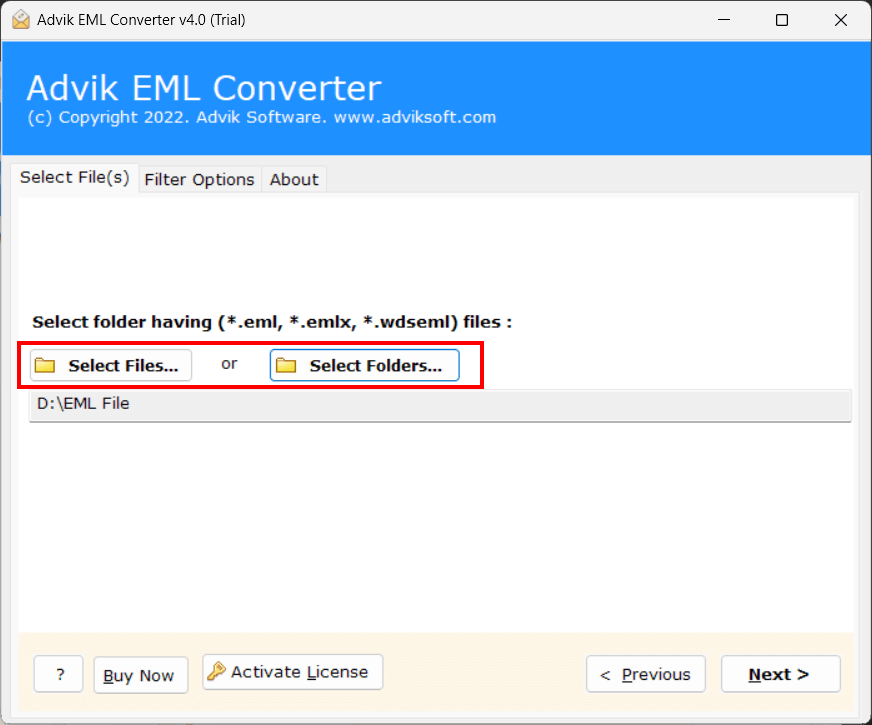
Task: Click the window maximize control
Action: [x=782, y=19]
